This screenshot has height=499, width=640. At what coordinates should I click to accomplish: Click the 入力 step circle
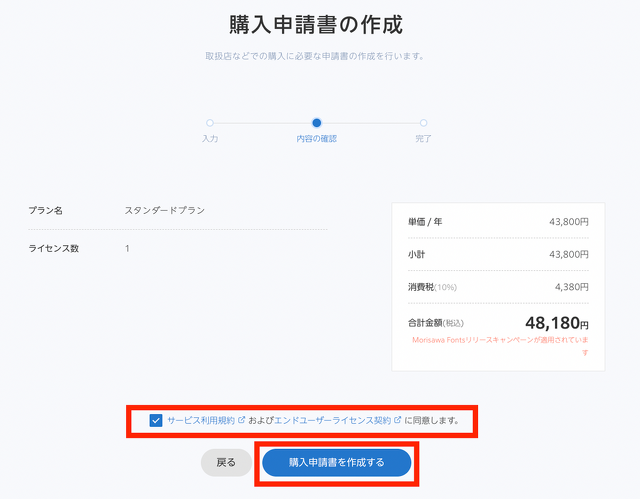pos(209,123)
